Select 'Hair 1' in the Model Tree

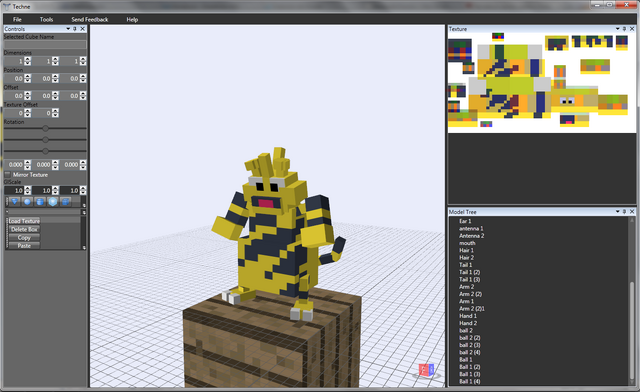466,250
